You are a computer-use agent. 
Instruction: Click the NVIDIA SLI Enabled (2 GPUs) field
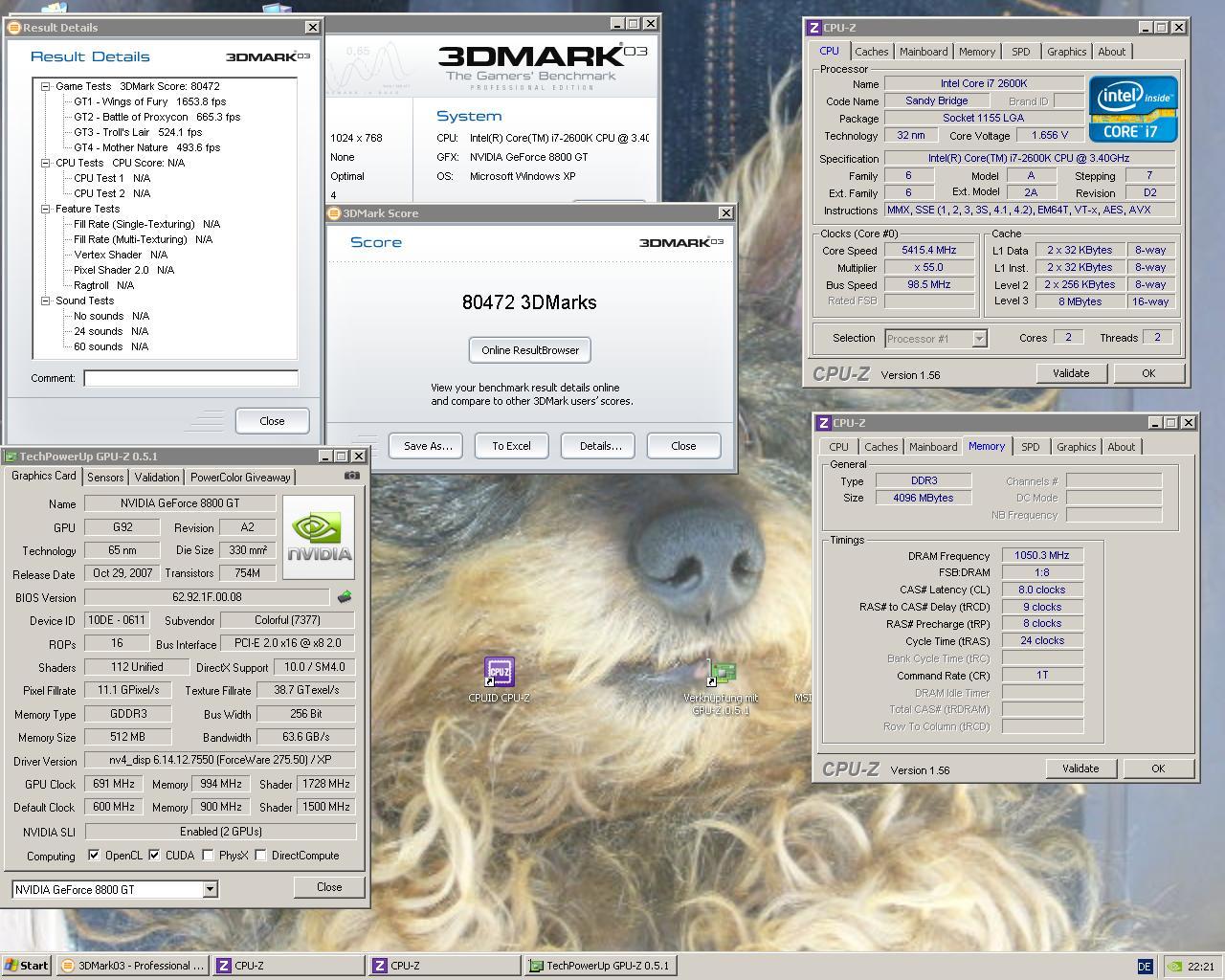[220, 832]
